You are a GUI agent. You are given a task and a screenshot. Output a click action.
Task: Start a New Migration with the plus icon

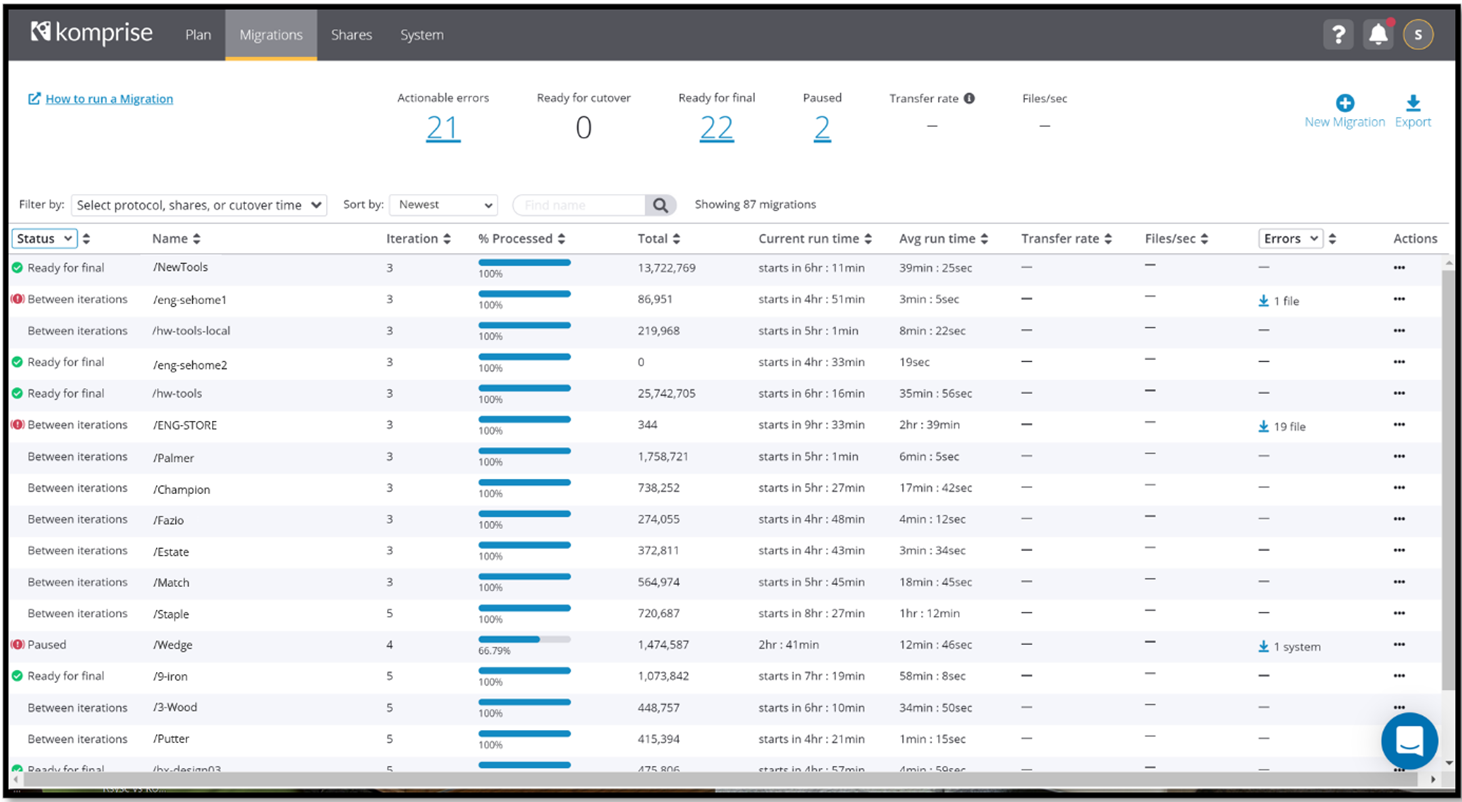pos(1344,104)
